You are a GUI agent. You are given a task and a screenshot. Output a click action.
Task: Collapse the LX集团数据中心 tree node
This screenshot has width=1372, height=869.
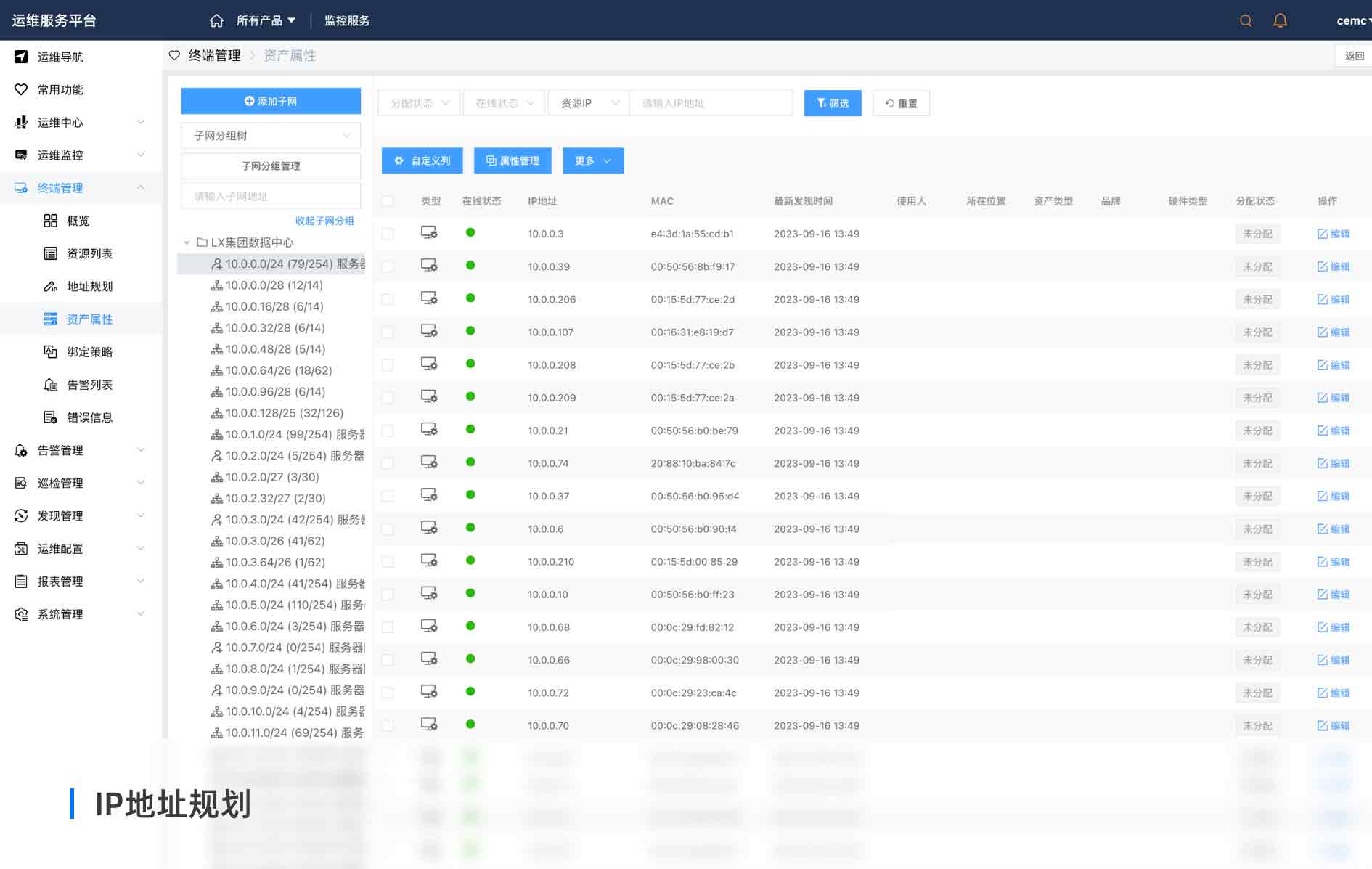coord(187,242)
